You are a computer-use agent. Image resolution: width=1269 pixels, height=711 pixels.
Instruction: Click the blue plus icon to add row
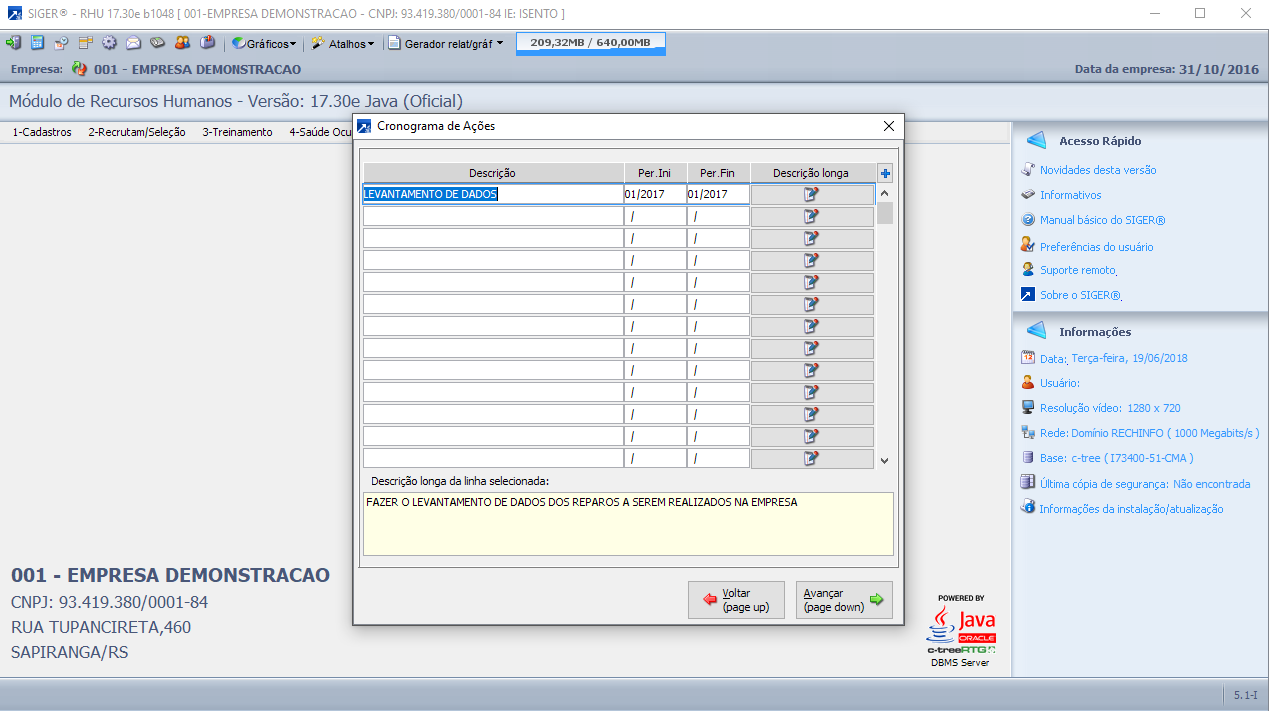tap(885, 173)
